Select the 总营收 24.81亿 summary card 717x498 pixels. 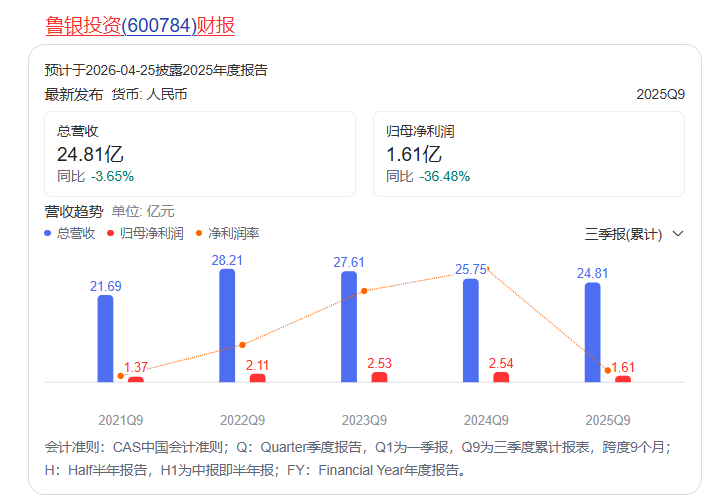click(200, 154)
